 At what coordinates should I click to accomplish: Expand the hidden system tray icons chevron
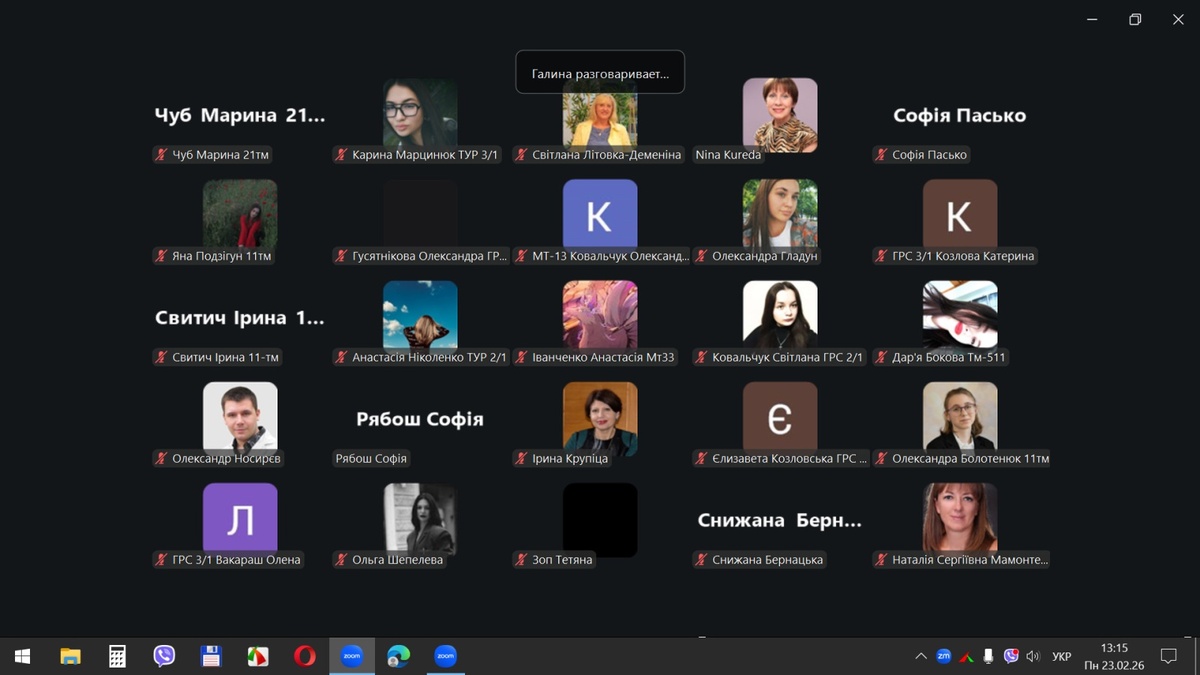920,656
